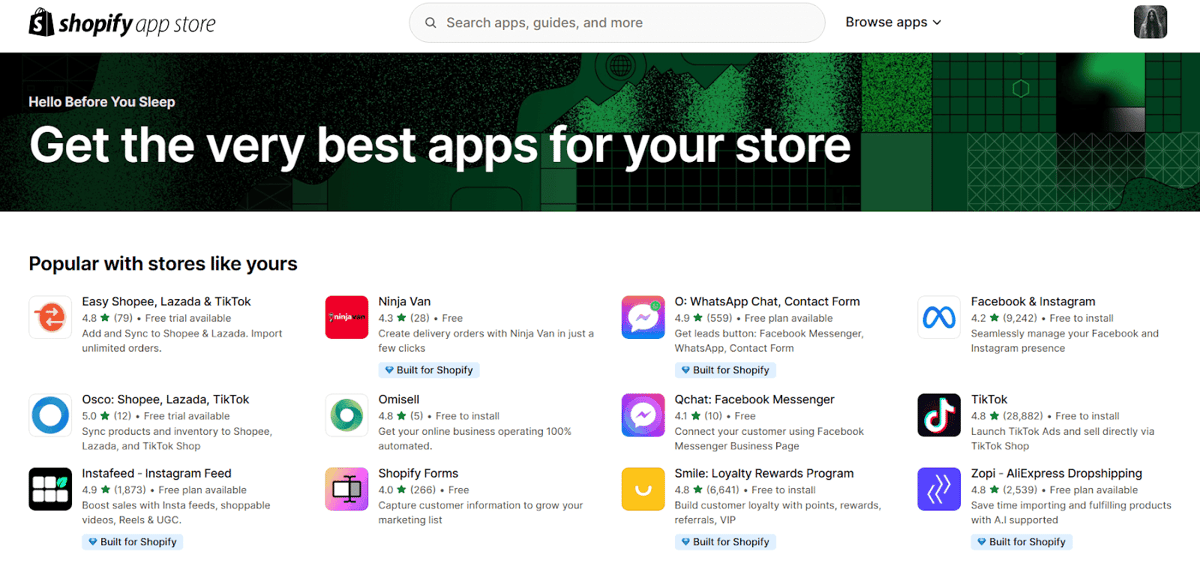
Task: Click Built for Shopify badge under Zopi
Action: (1021, 542)
